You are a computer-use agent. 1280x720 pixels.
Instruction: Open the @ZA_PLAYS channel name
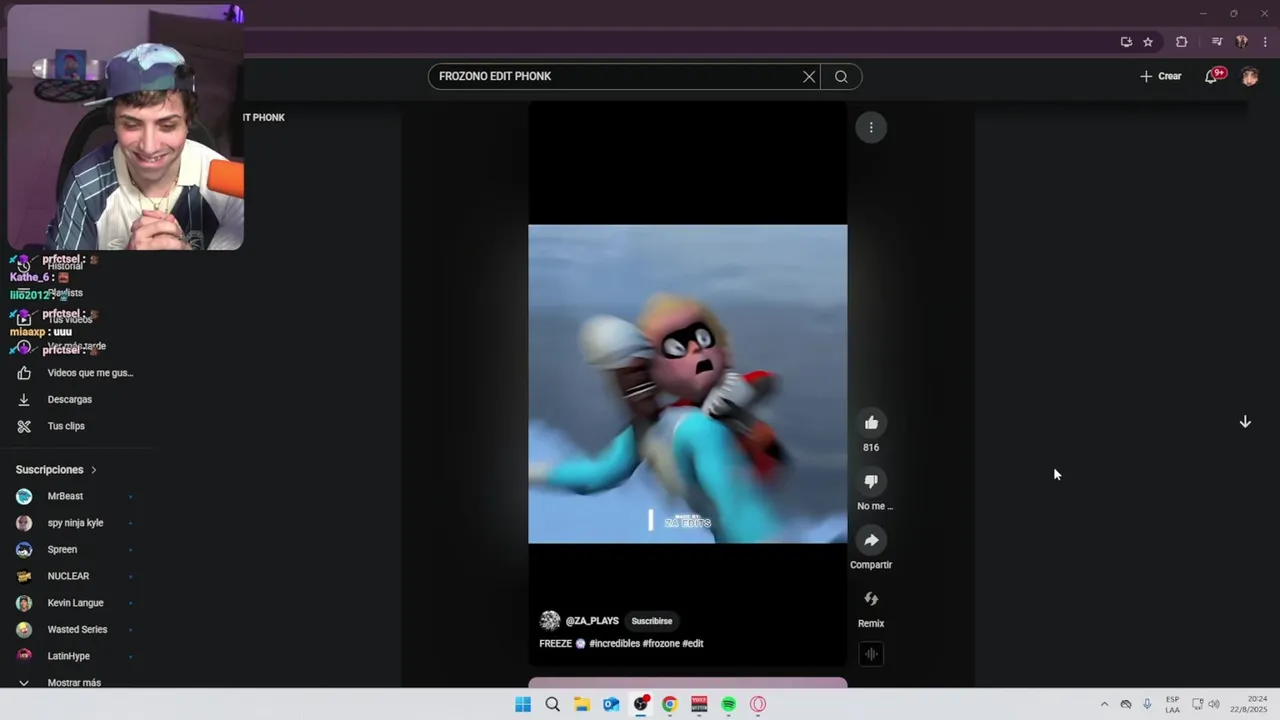pos(592,621)
